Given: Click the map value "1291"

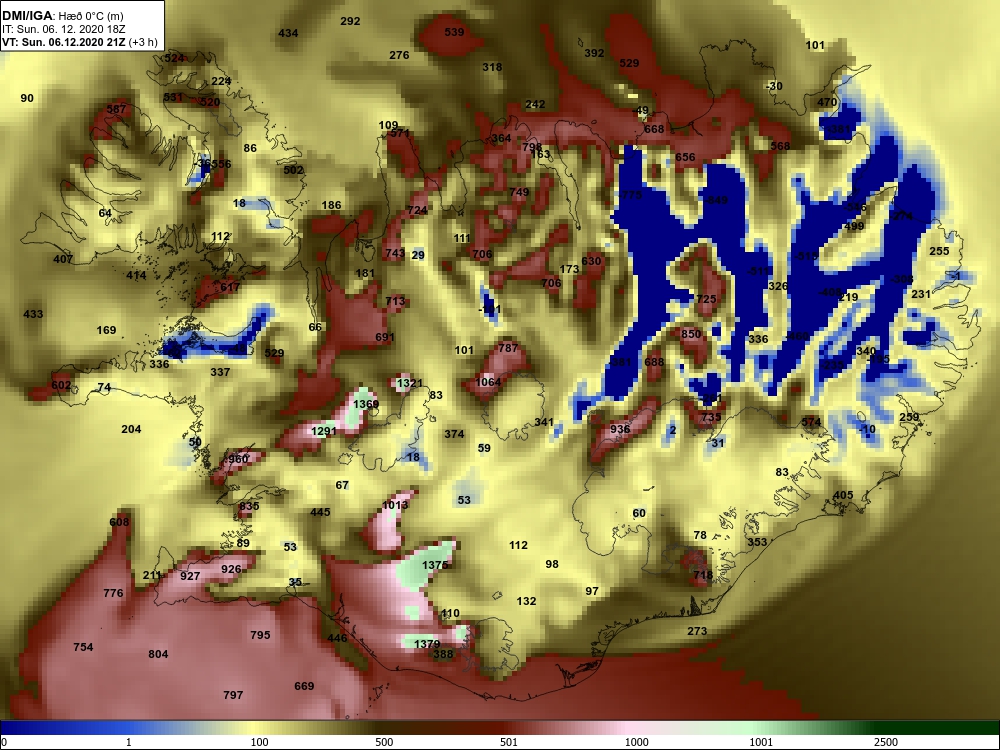Looking at the screenshot, I should click(x=323, y=431).
